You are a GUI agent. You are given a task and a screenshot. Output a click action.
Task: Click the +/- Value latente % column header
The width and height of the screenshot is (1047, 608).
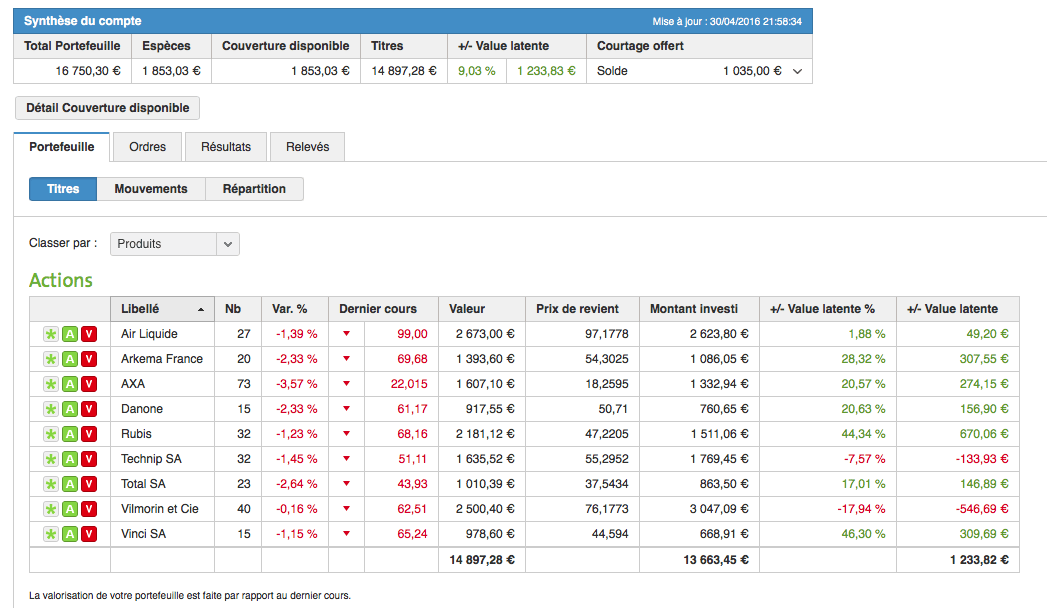coord(827,309)
